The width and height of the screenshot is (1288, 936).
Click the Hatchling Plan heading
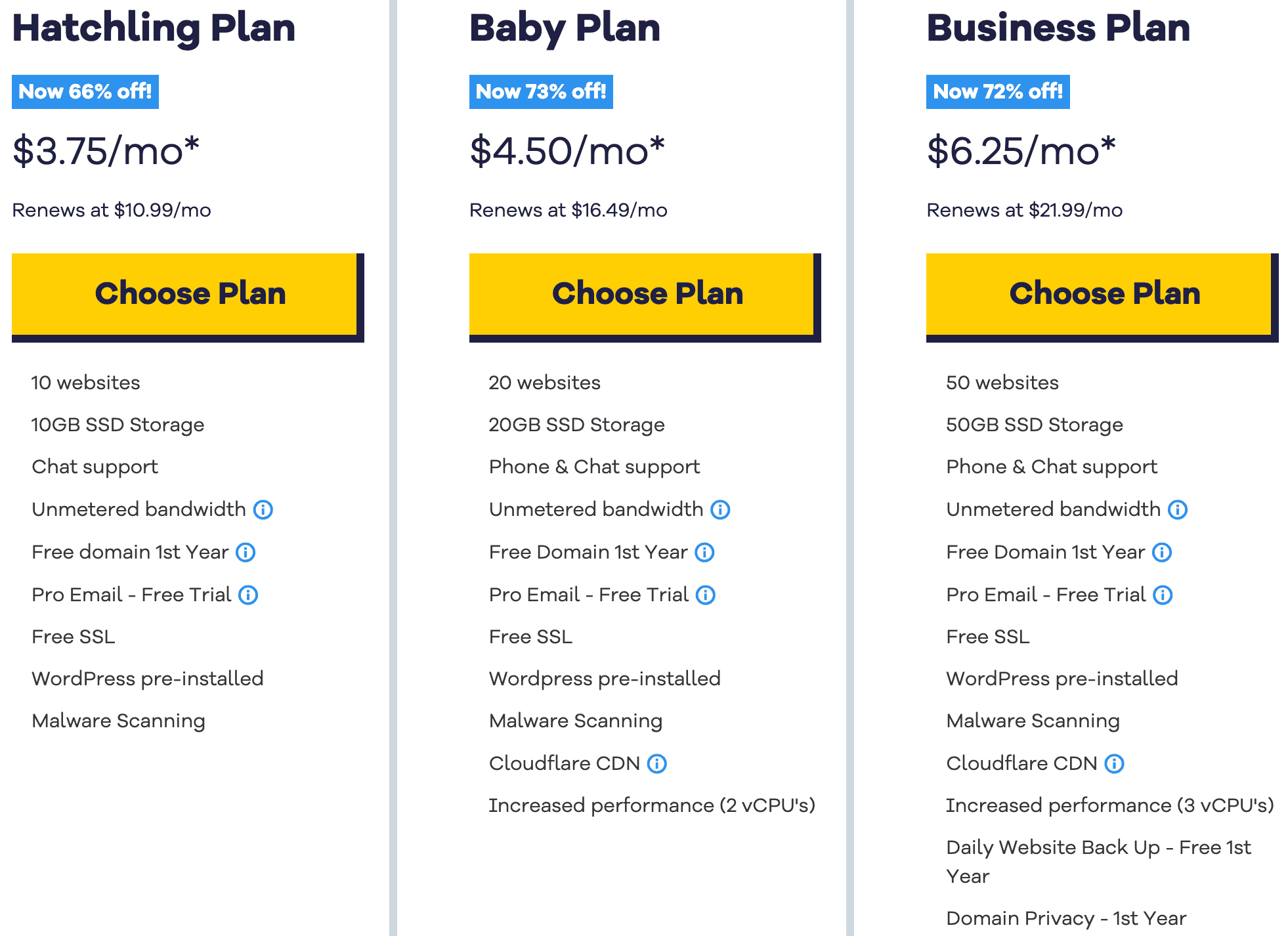[154, 28]
